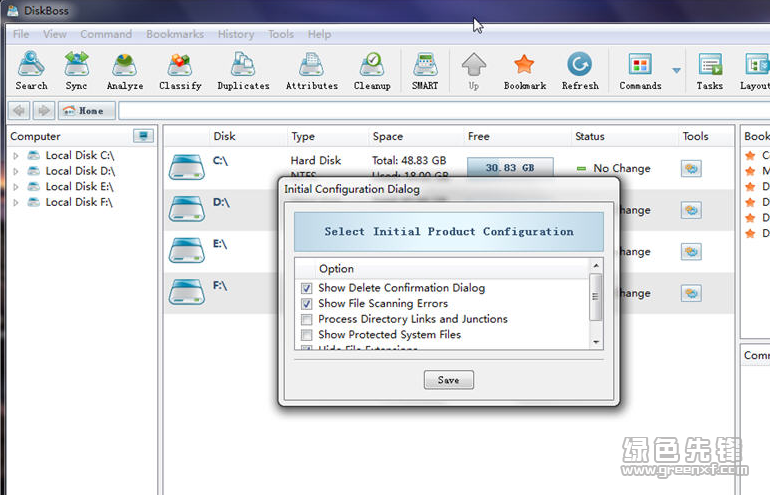Click the Computer panel monitor icon
Image resolution: width=770 pixels, height=495 pixels.
pyautogui.click(x=143, y=136)
